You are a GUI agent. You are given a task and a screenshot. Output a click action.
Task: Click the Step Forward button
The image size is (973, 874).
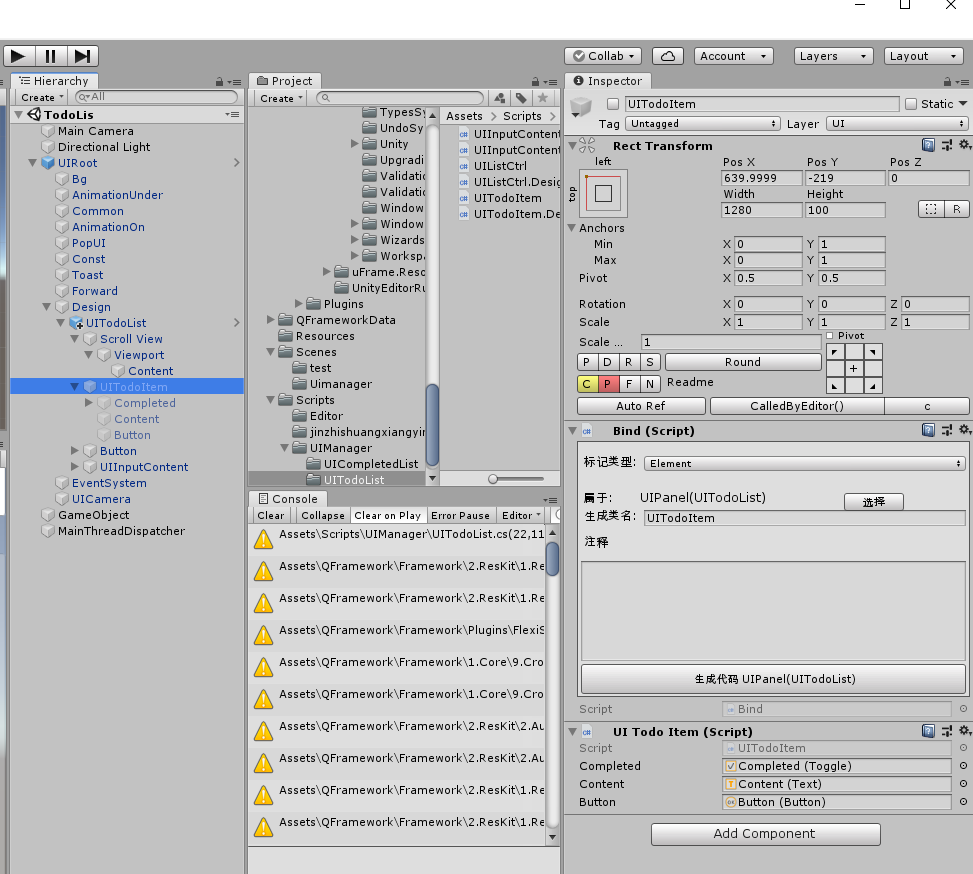pyautogui.click(x=84, y=56)
